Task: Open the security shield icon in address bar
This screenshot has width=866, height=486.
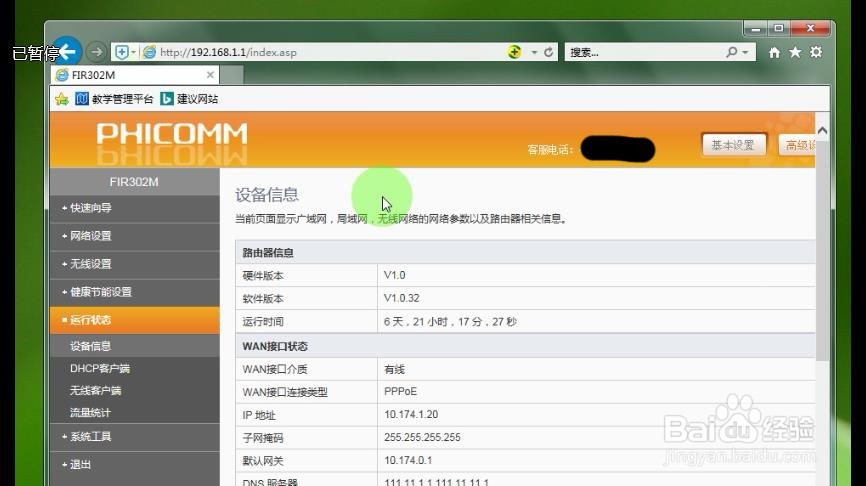Action: [122, 52]
